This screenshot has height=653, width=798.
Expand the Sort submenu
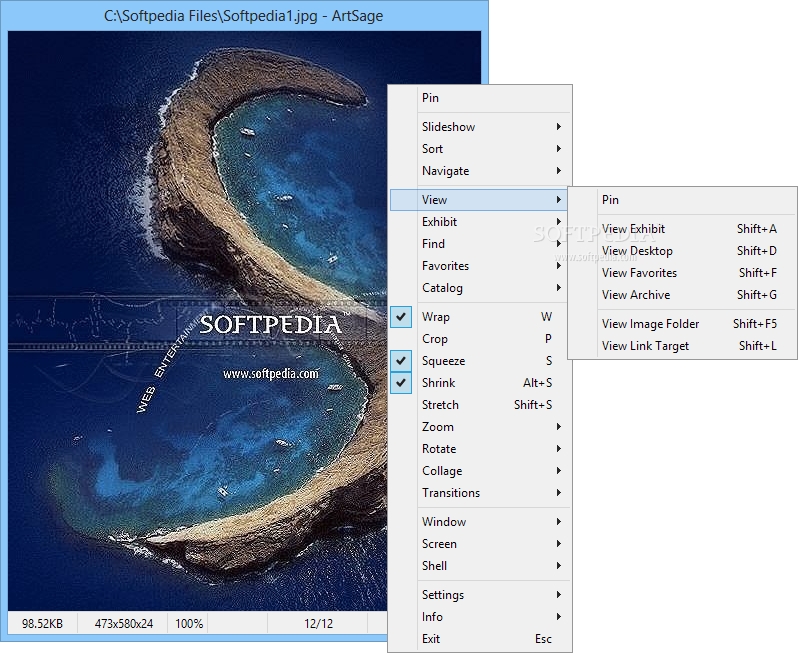[480, 149]
